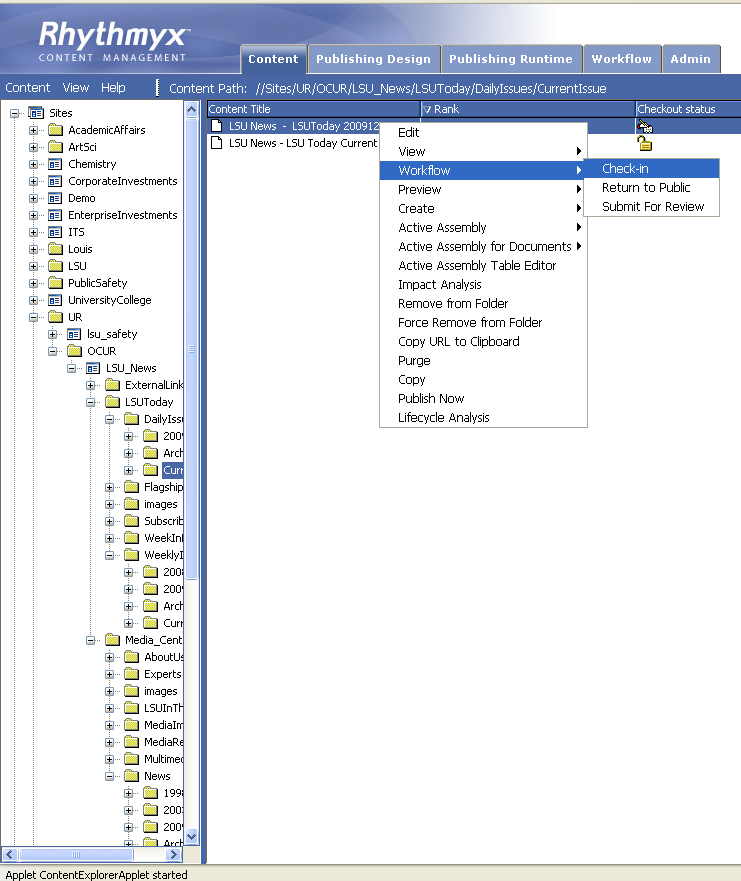
Task: Click horizontal scrollbar left arrow
Action: tap(9, 855)
